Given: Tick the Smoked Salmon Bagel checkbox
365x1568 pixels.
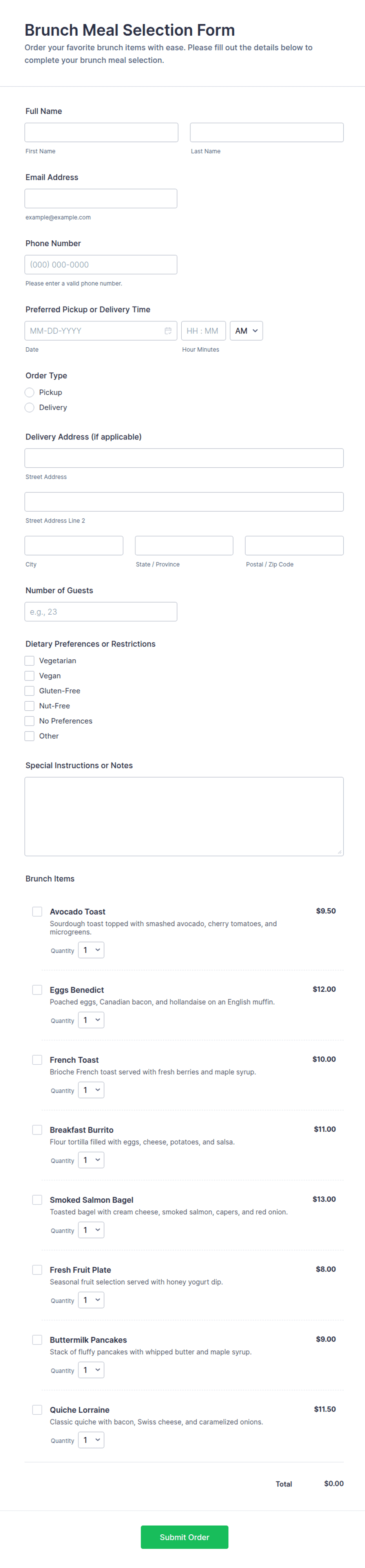Looking at the screenshot, I should (x=37, y=1199).
